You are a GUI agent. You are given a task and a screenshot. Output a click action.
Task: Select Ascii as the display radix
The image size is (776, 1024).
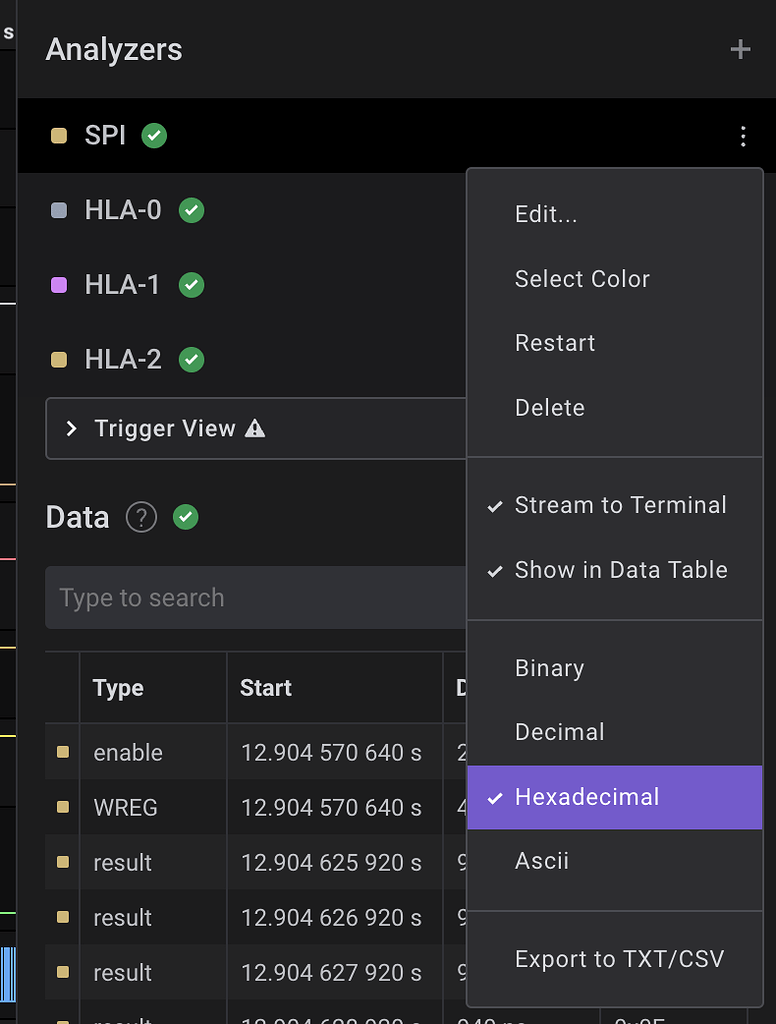pyautogui.click(x=542, y=860)
